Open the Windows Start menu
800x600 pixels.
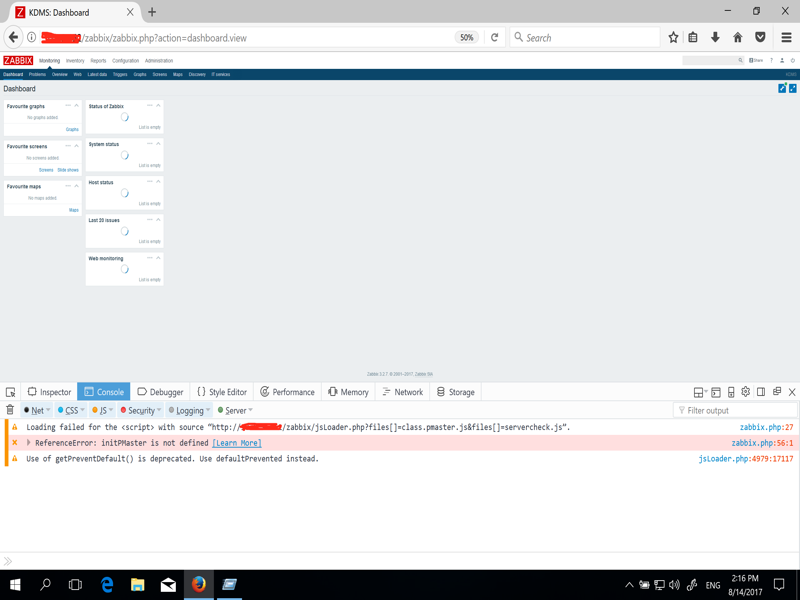15,585
